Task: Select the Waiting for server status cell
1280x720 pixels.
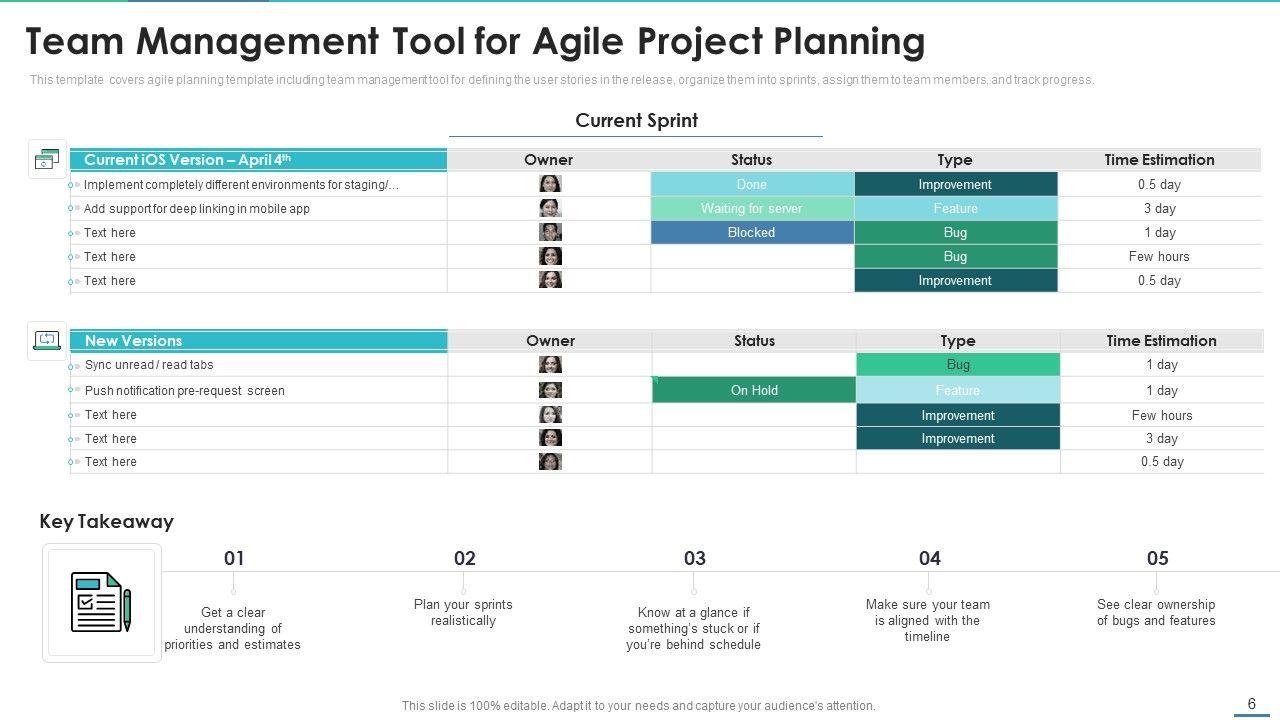Action: (x=752, y=208)
